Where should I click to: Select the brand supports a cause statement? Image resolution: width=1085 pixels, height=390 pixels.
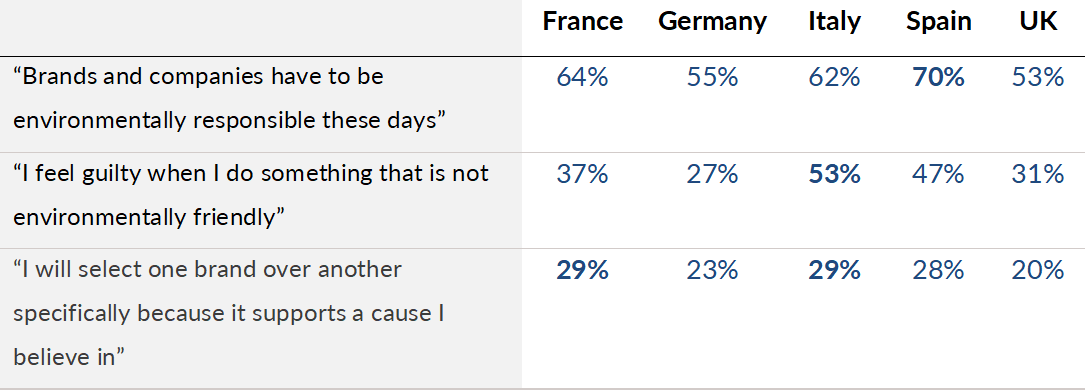click(x=228, y=313)
